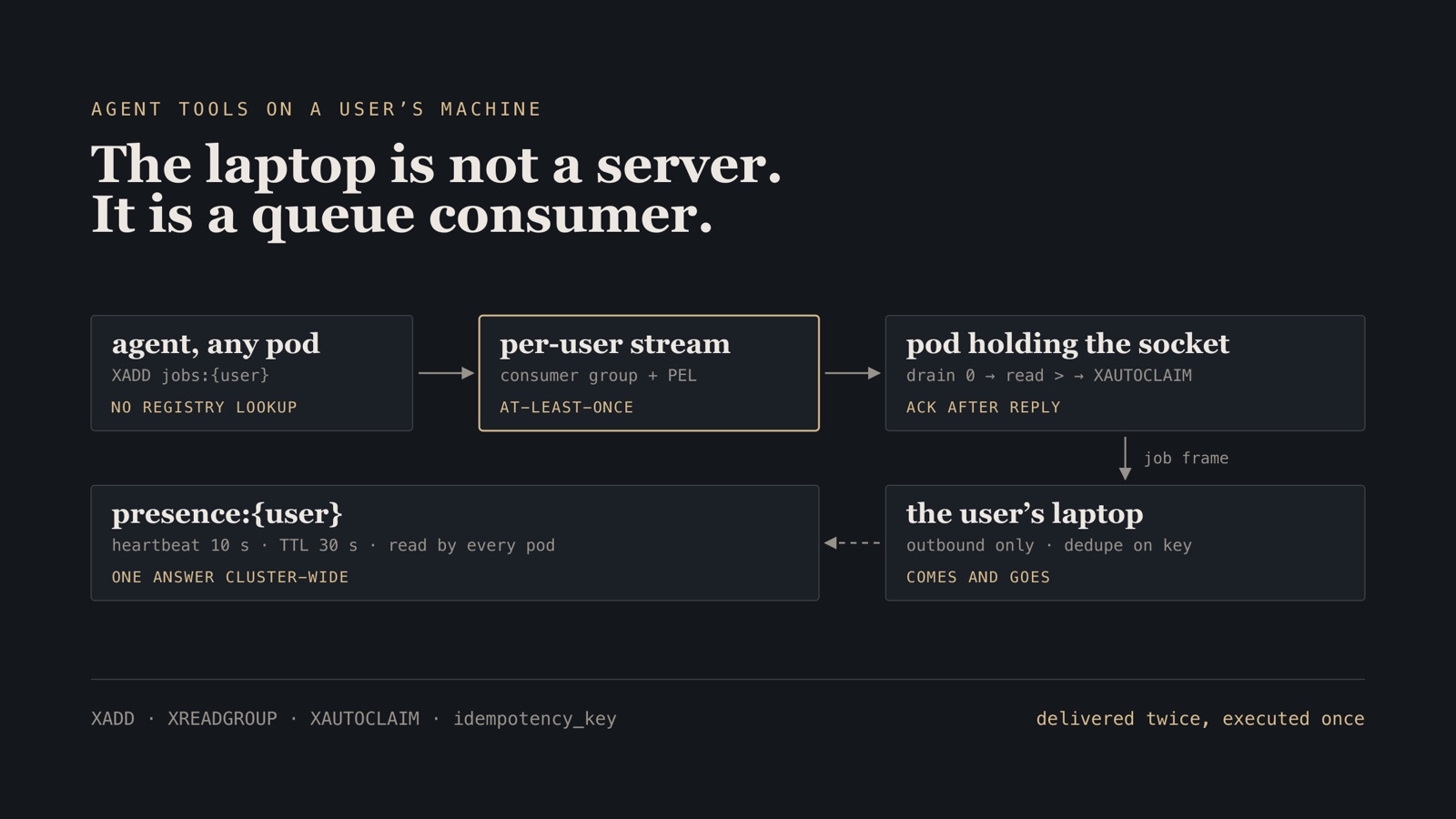
Task: Click the 'job frame' arrow label
Action: (x=1186, y=458)
